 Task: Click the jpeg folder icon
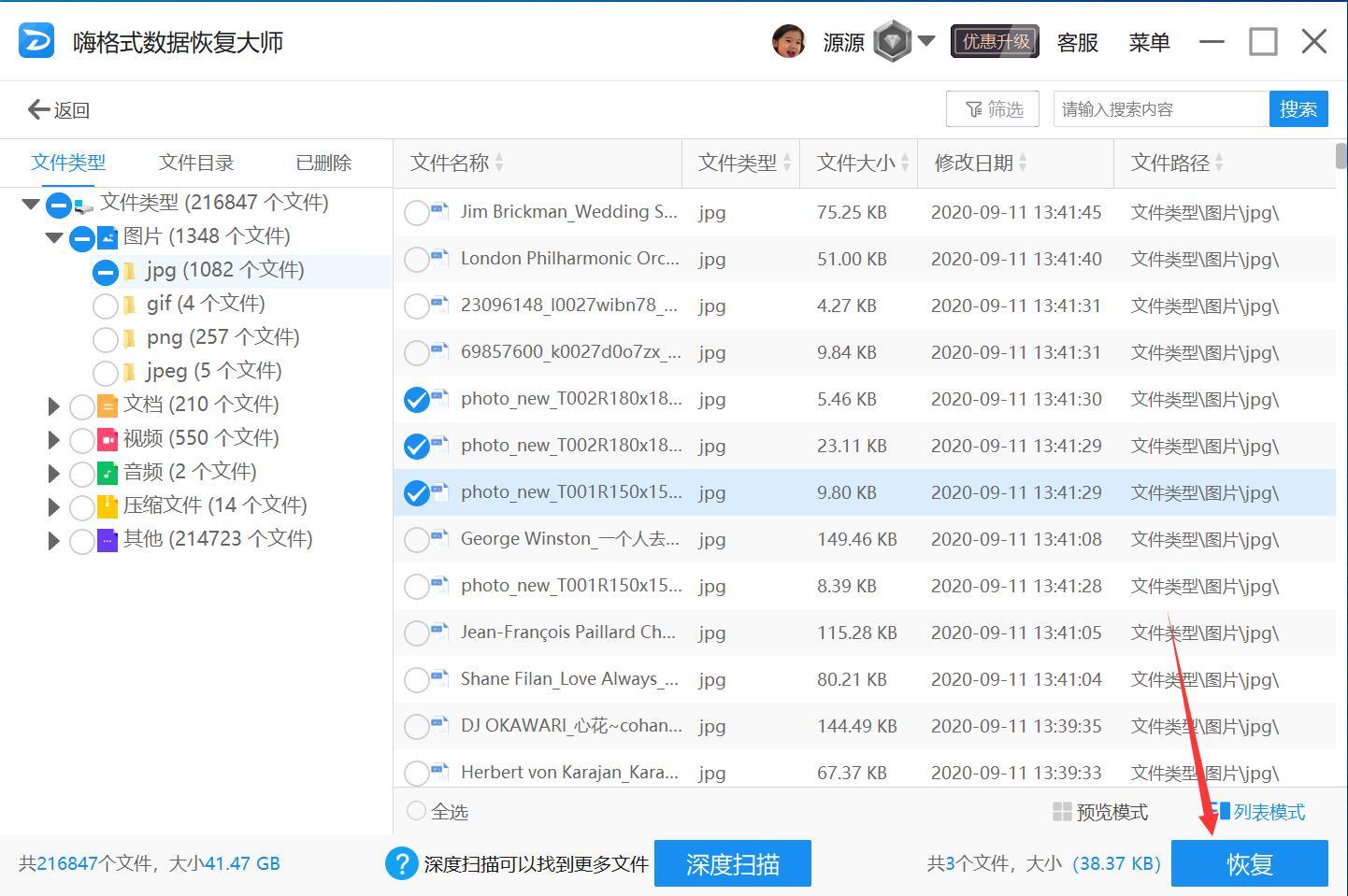130,372
